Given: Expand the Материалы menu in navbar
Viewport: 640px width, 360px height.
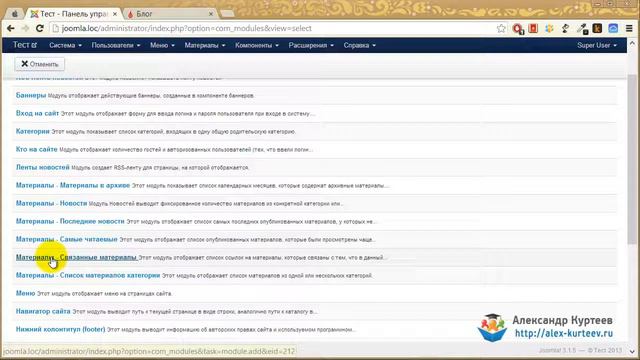Looking at the screenshot, I should (204, 45).
